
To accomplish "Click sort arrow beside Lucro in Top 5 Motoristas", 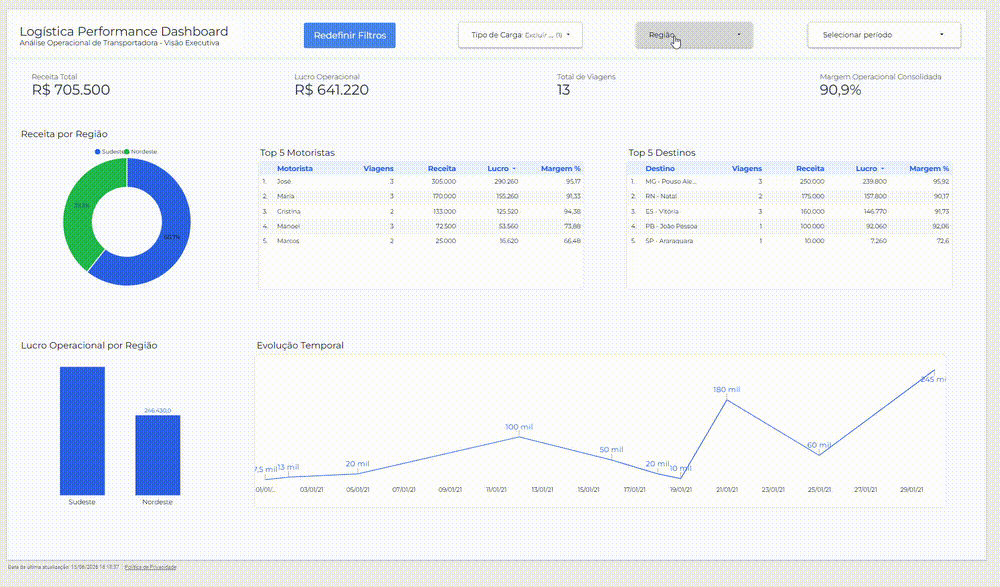I will tap(514, 169).
